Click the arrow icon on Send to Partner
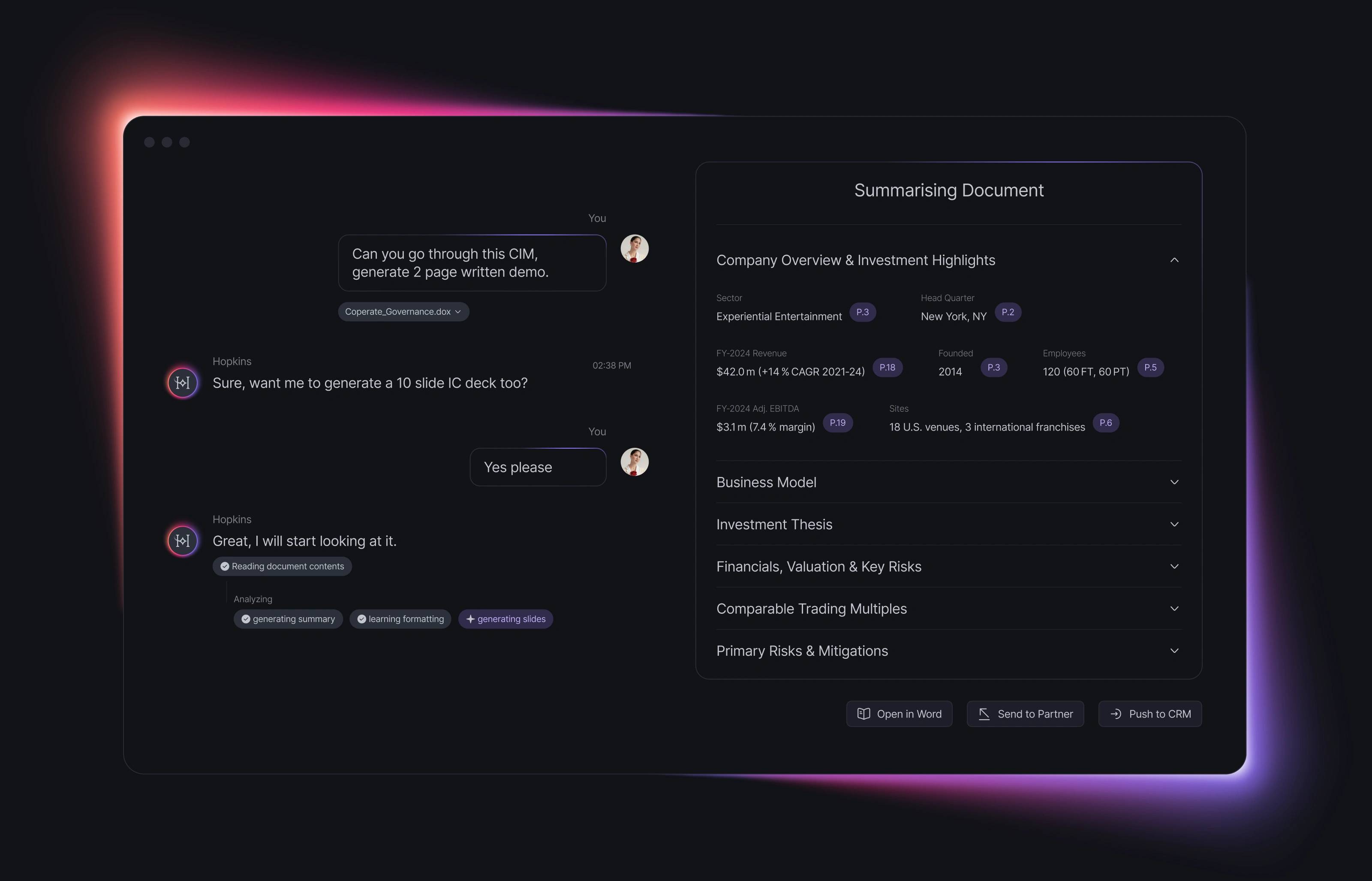 click(x=984, y=714)
